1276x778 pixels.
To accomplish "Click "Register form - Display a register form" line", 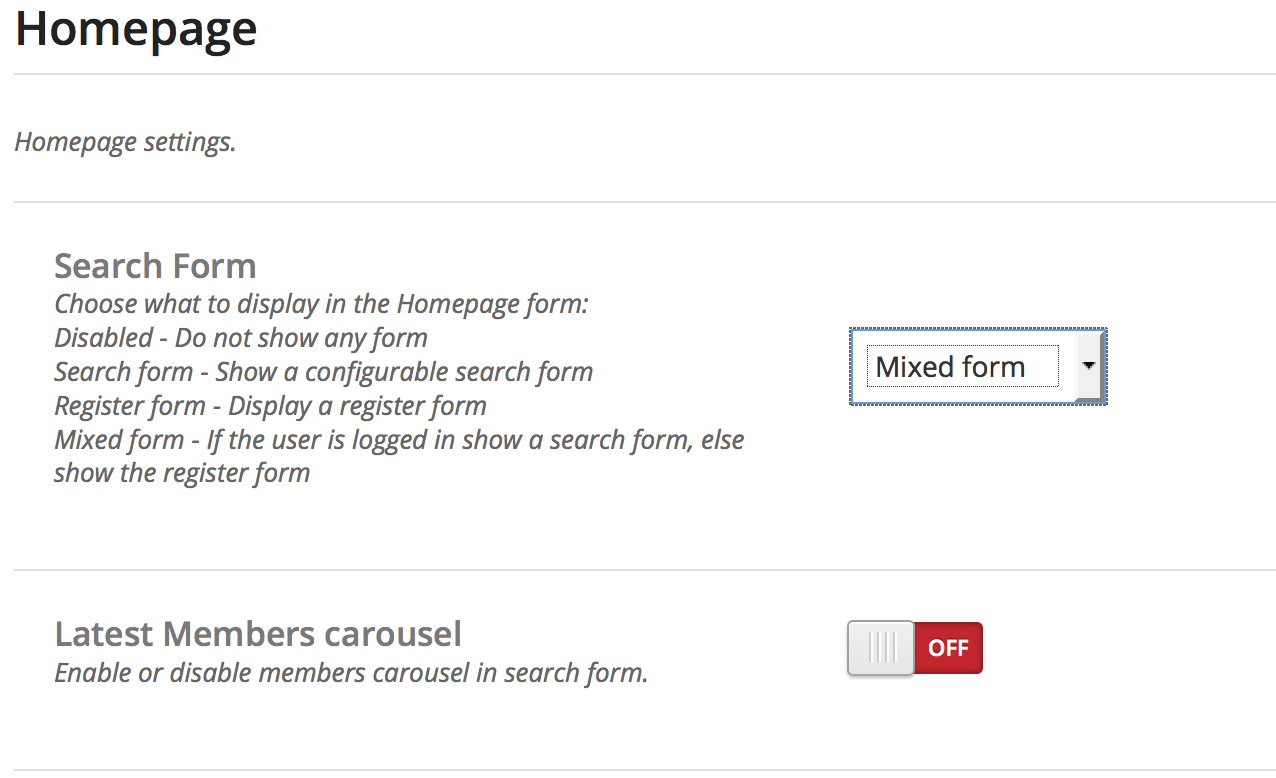I will coord(270,406).
